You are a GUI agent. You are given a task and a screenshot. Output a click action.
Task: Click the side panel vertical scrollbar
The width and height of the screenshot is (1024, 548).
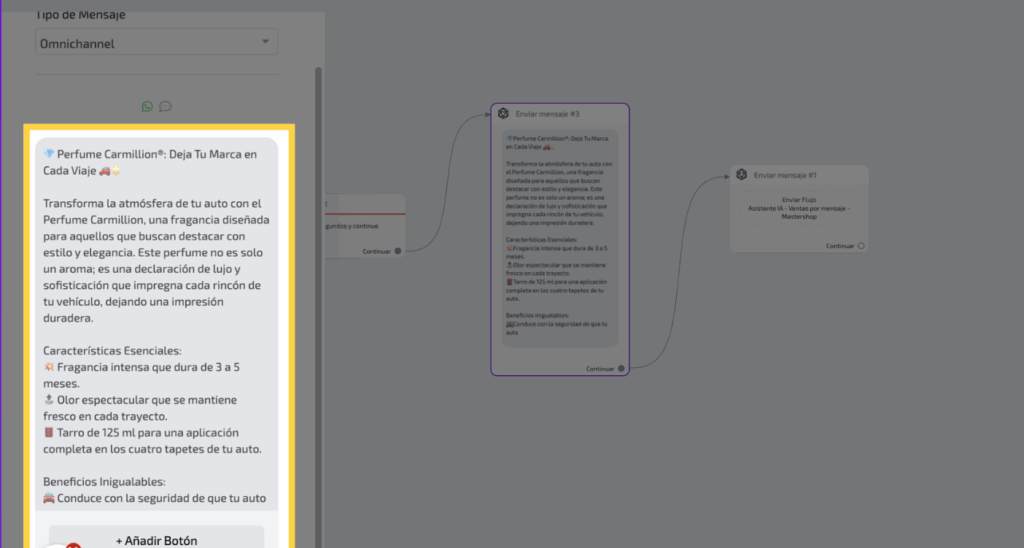click(319, 300)
